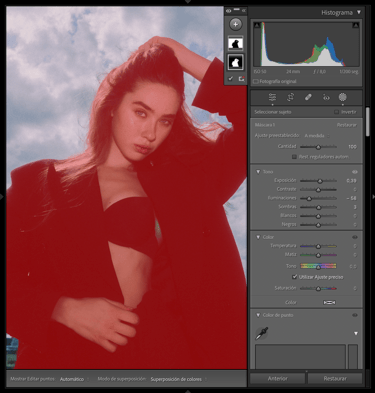Open the Ajuste preestablecido A medida dropdown
The height and width of the screenshot is (393, 375).
coord(317,136)
